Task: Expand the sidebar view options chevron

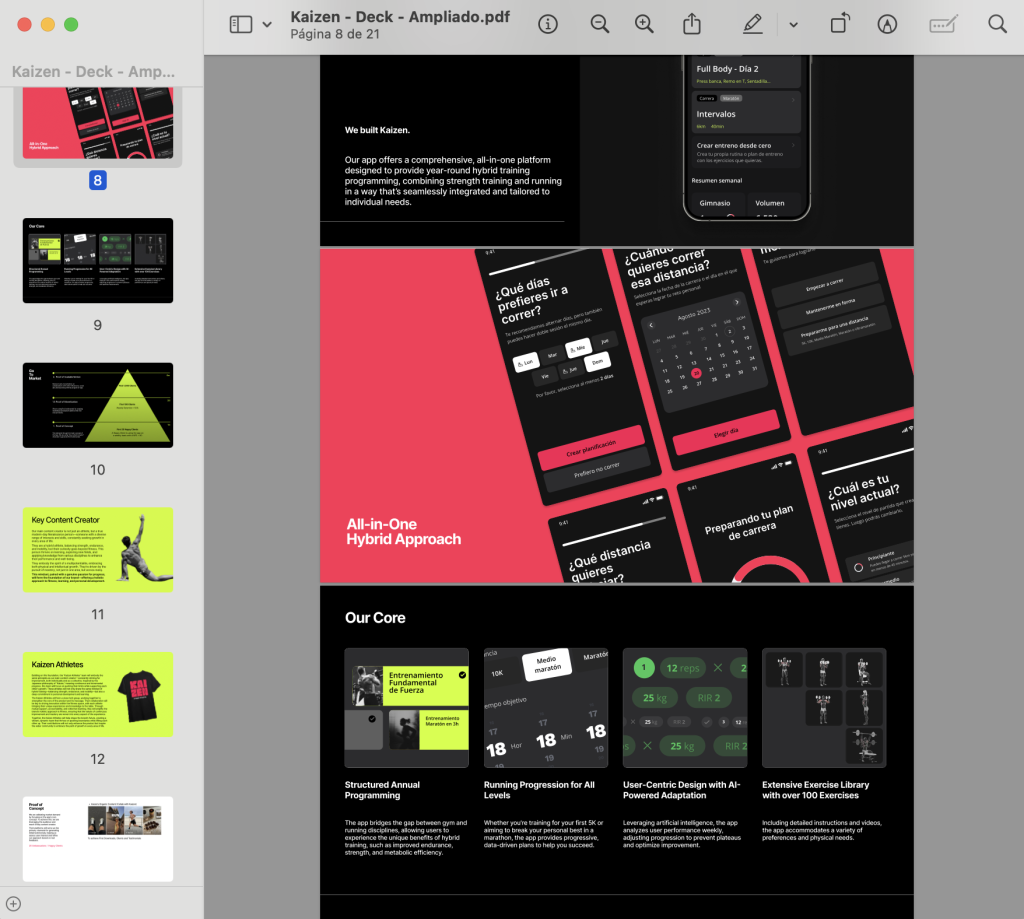Action: point(267,24)
